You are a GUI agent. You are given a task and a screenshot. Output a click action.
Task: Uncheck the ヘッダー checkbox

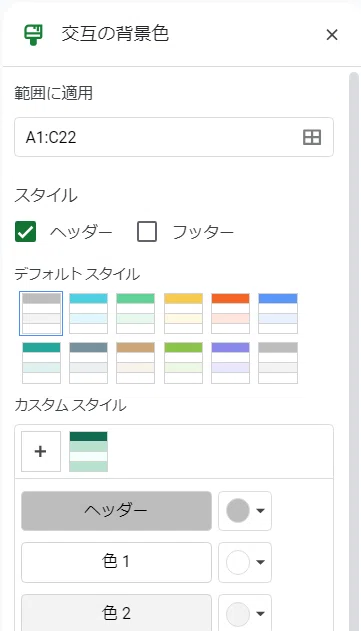pos(25,232)
